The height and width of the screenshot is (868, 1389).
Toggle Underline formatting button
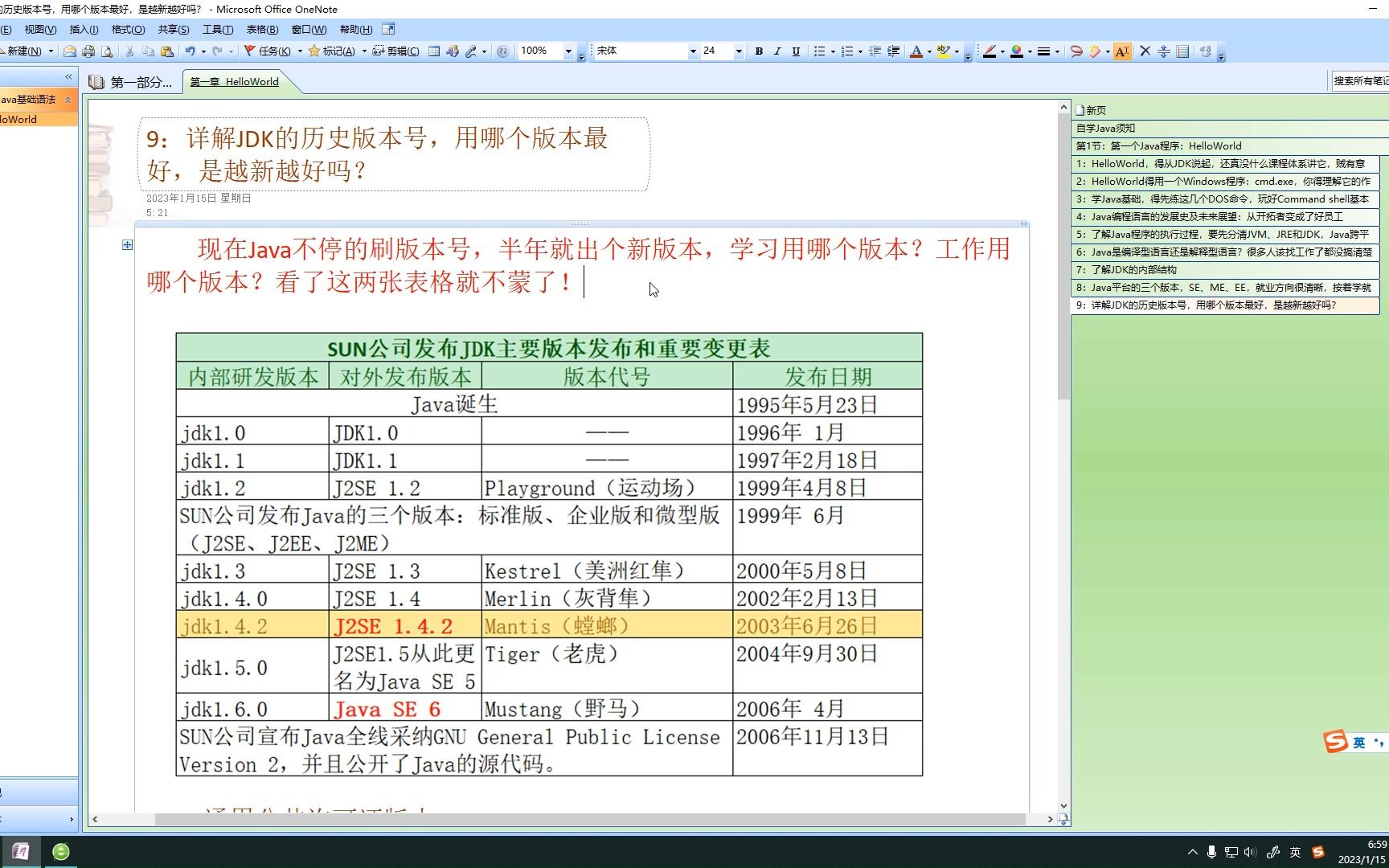click(x=796, y=51)
